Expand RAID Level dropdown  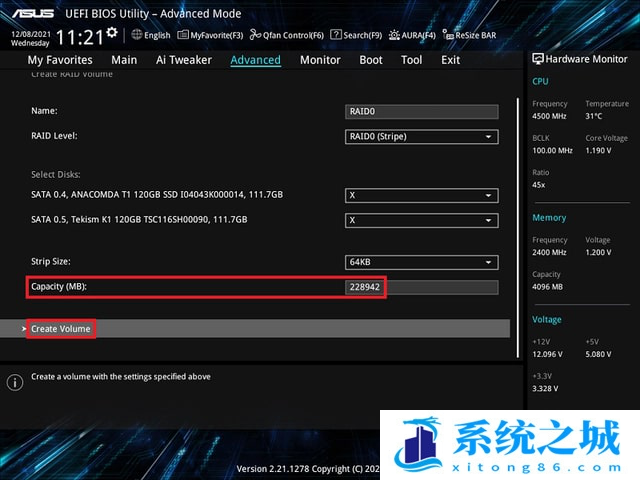(x=422, y=137)
